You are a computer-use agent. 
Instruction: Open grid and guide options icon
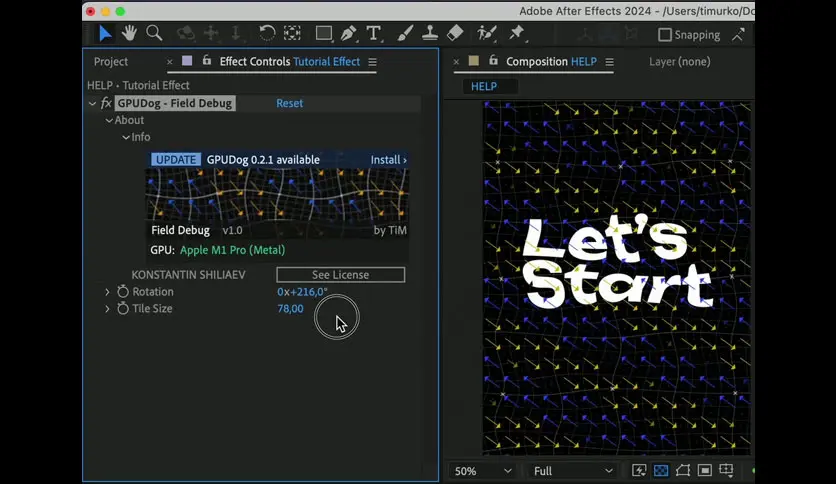[x=727, y=470]
